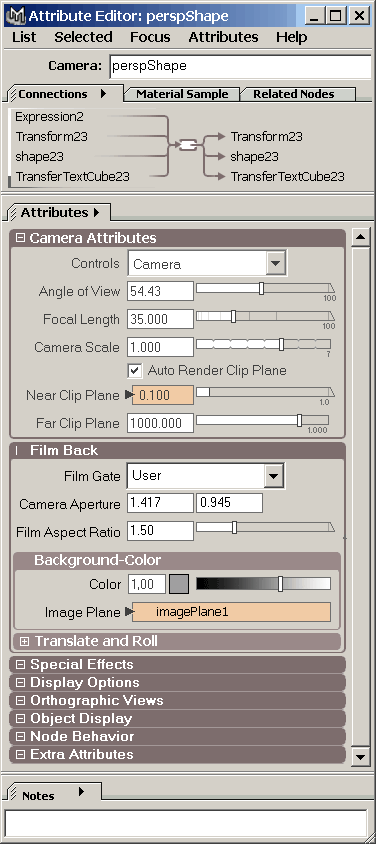Click the Camera name field perspShape
Image resolution: width=376 pixels, height=844 pixels.
click(x=240, y=67)
